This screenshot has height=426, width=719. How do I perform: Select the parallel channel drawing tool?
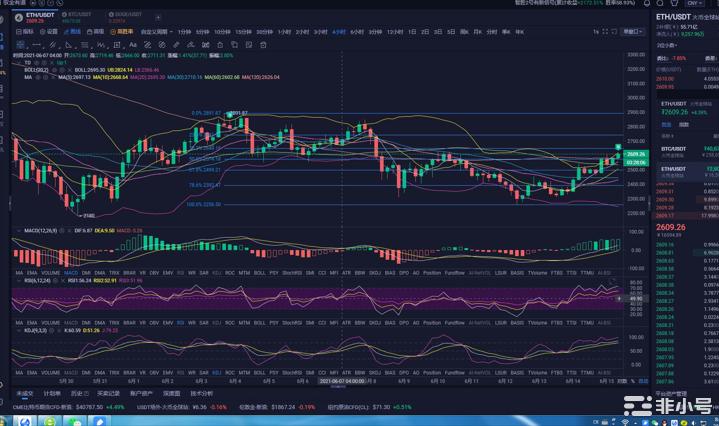tap(53, 45)
